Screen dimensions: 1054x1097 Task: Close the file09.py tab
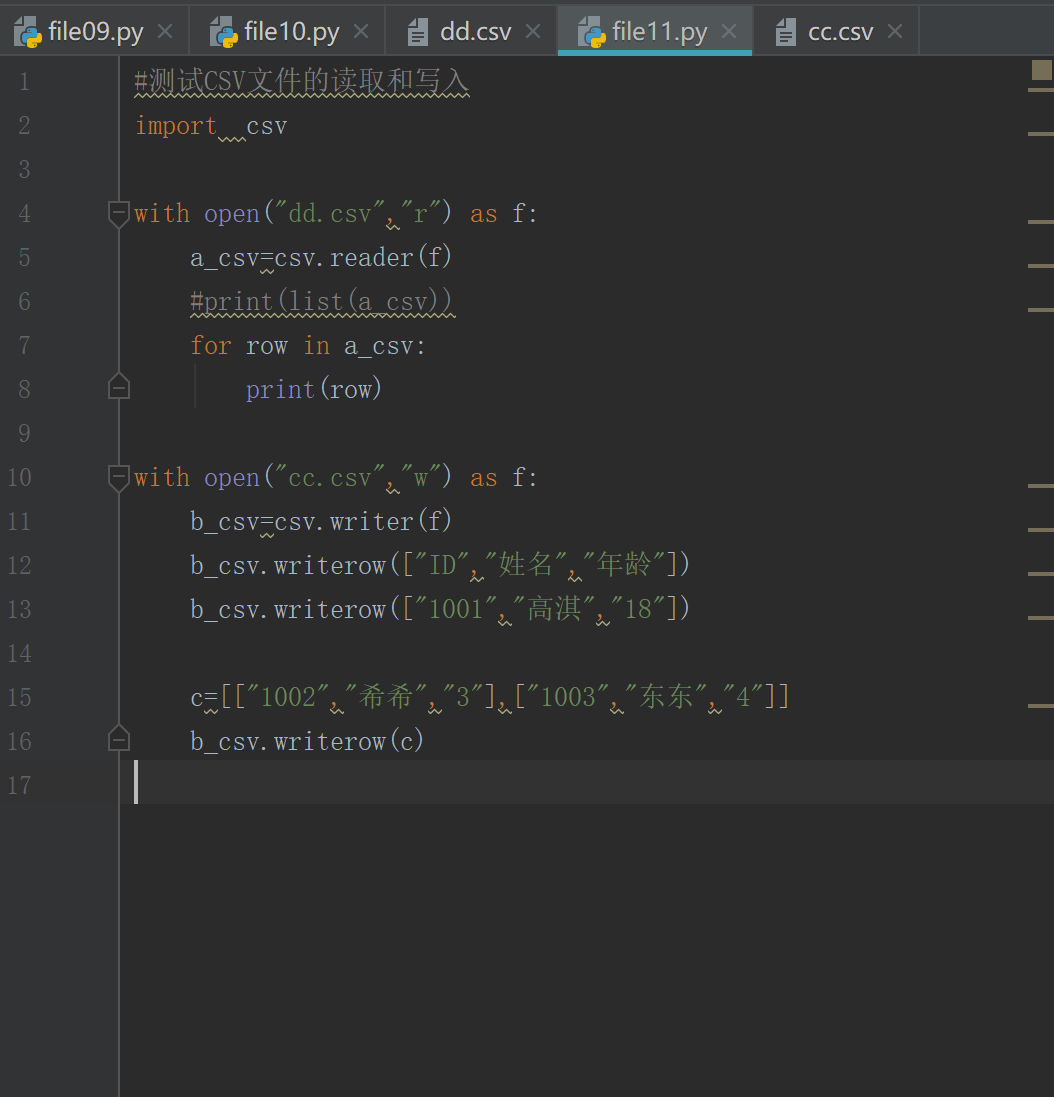click(x=165, y=31)
